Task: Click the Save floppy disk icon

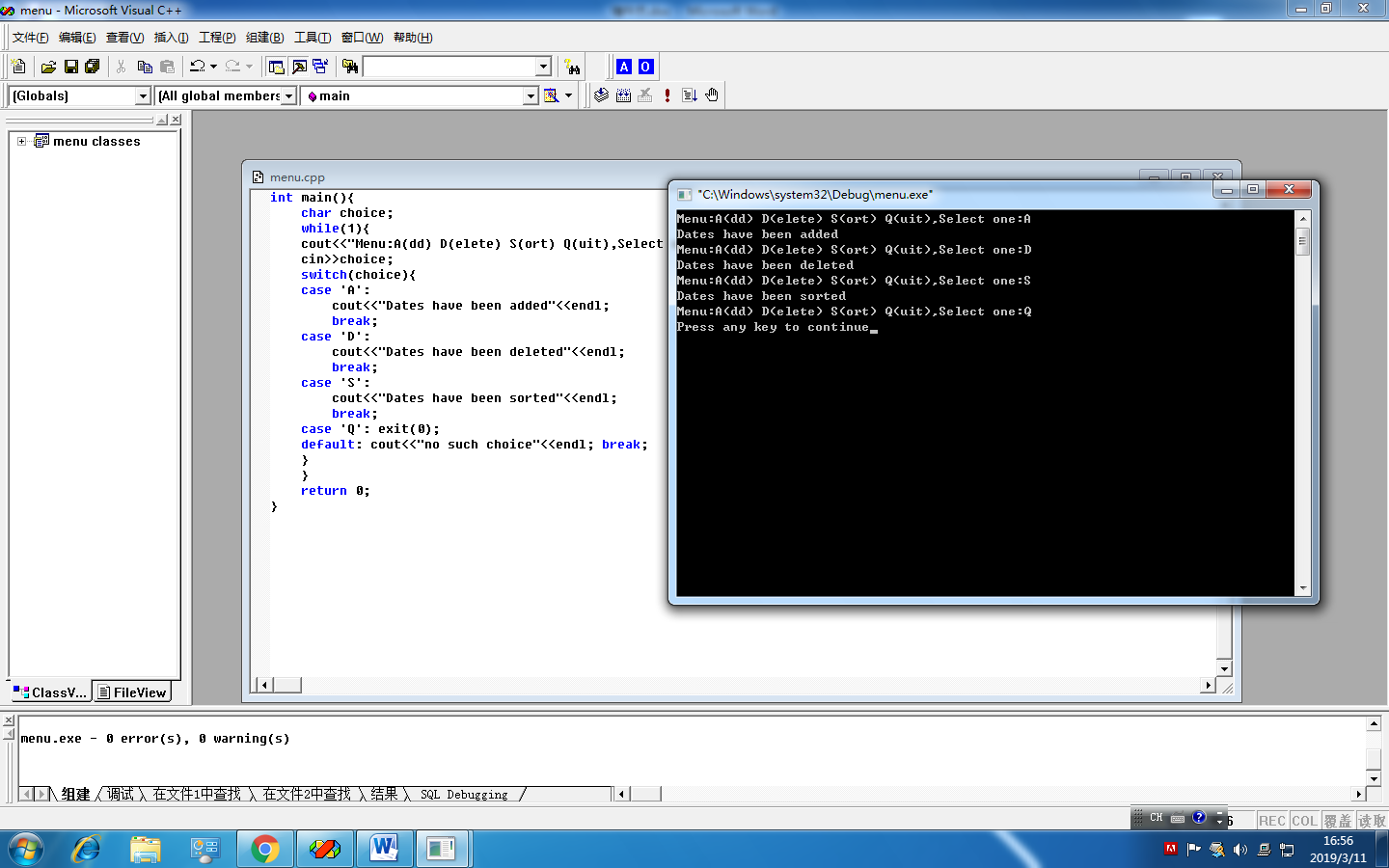Action: [70, 67]
